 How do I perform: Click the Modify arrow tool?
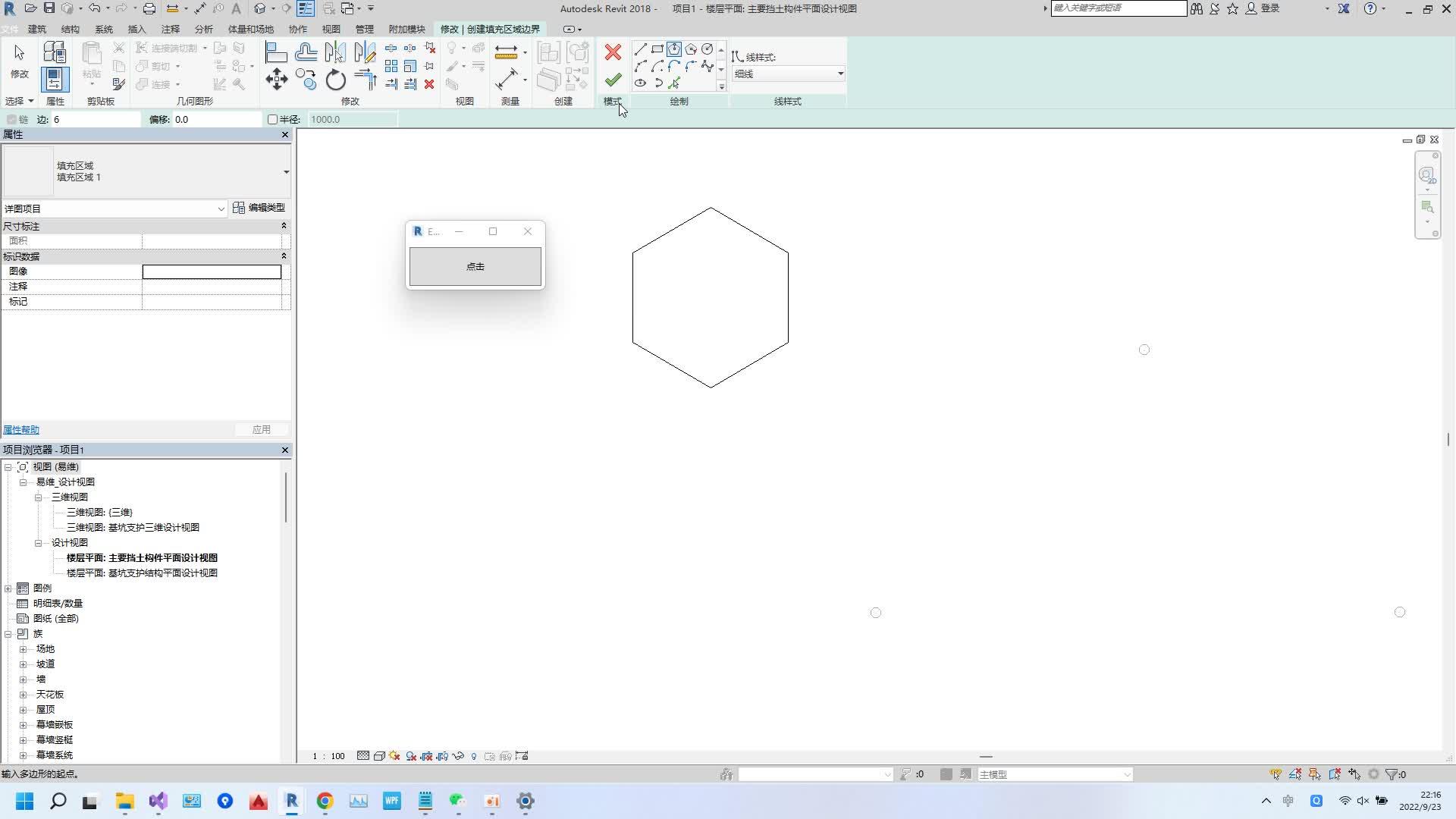(x=19, y=61)
